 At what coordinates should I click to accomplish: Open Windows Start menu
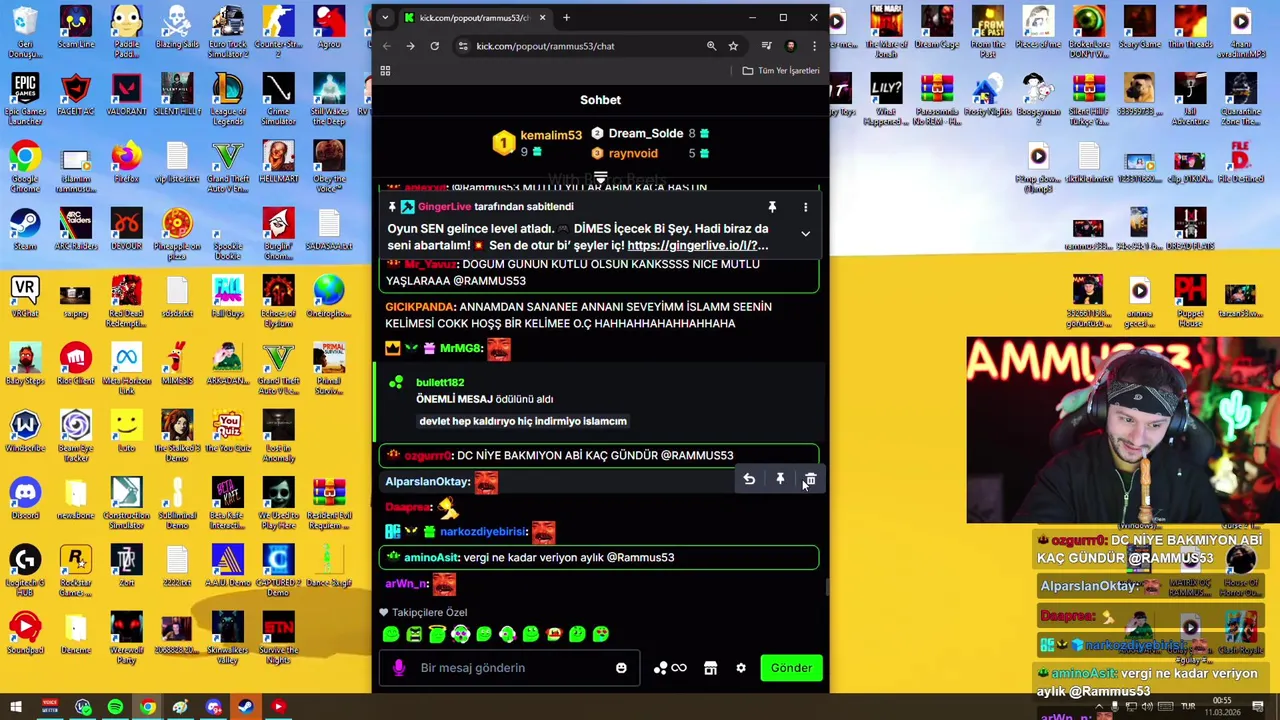(16, 707)
